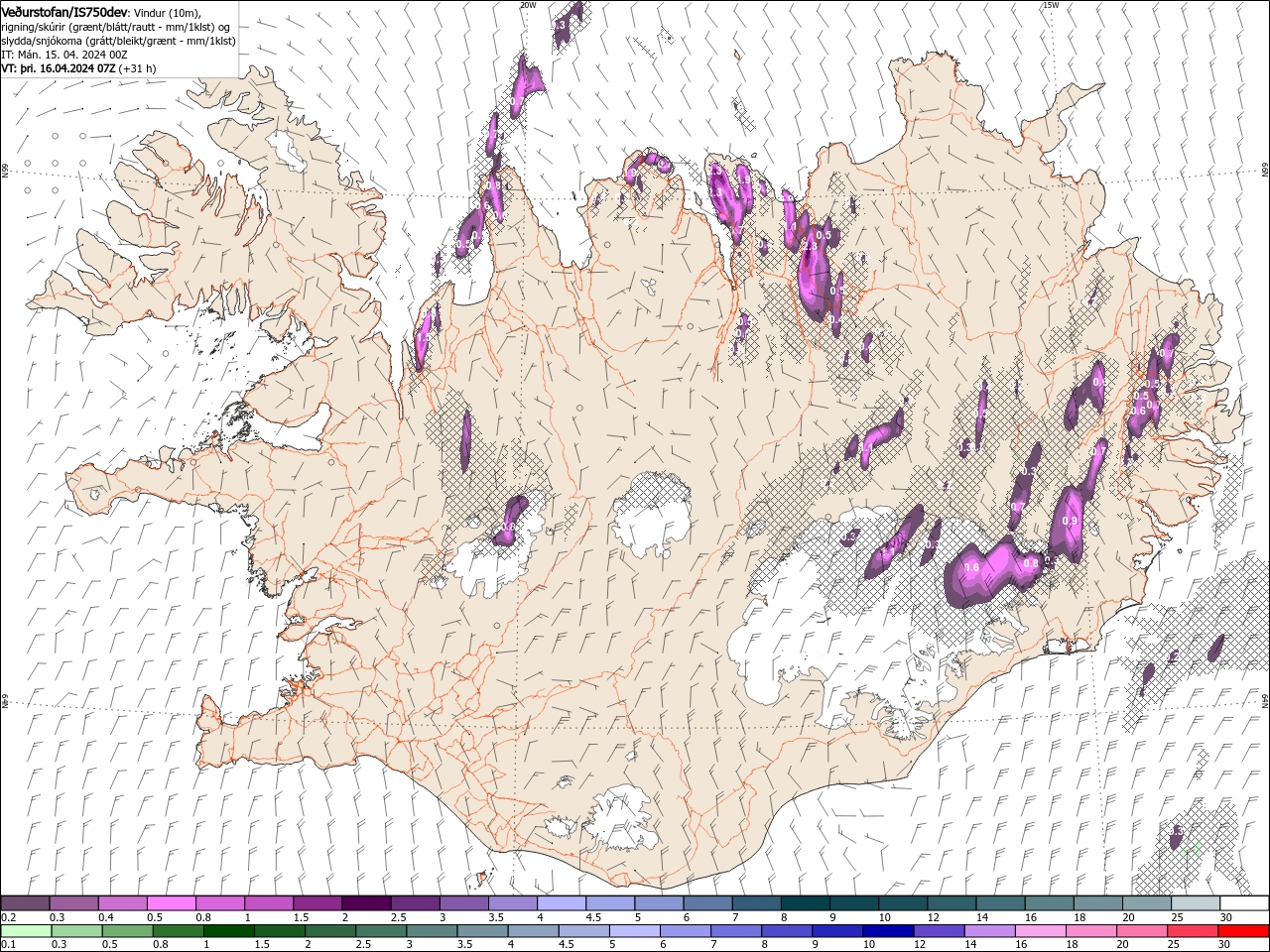Pick the white 30 swatch in the upper legend row
Image resolution: width=1270 pixels, height=952 pixels.
[x=1244, y=903]
